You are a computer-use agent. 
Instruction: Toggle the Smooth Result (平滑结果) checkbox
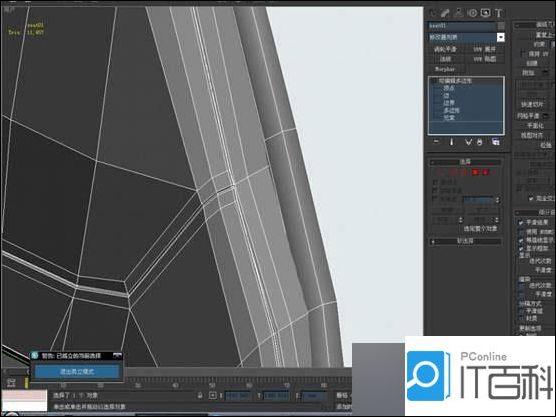coord(521,223)
